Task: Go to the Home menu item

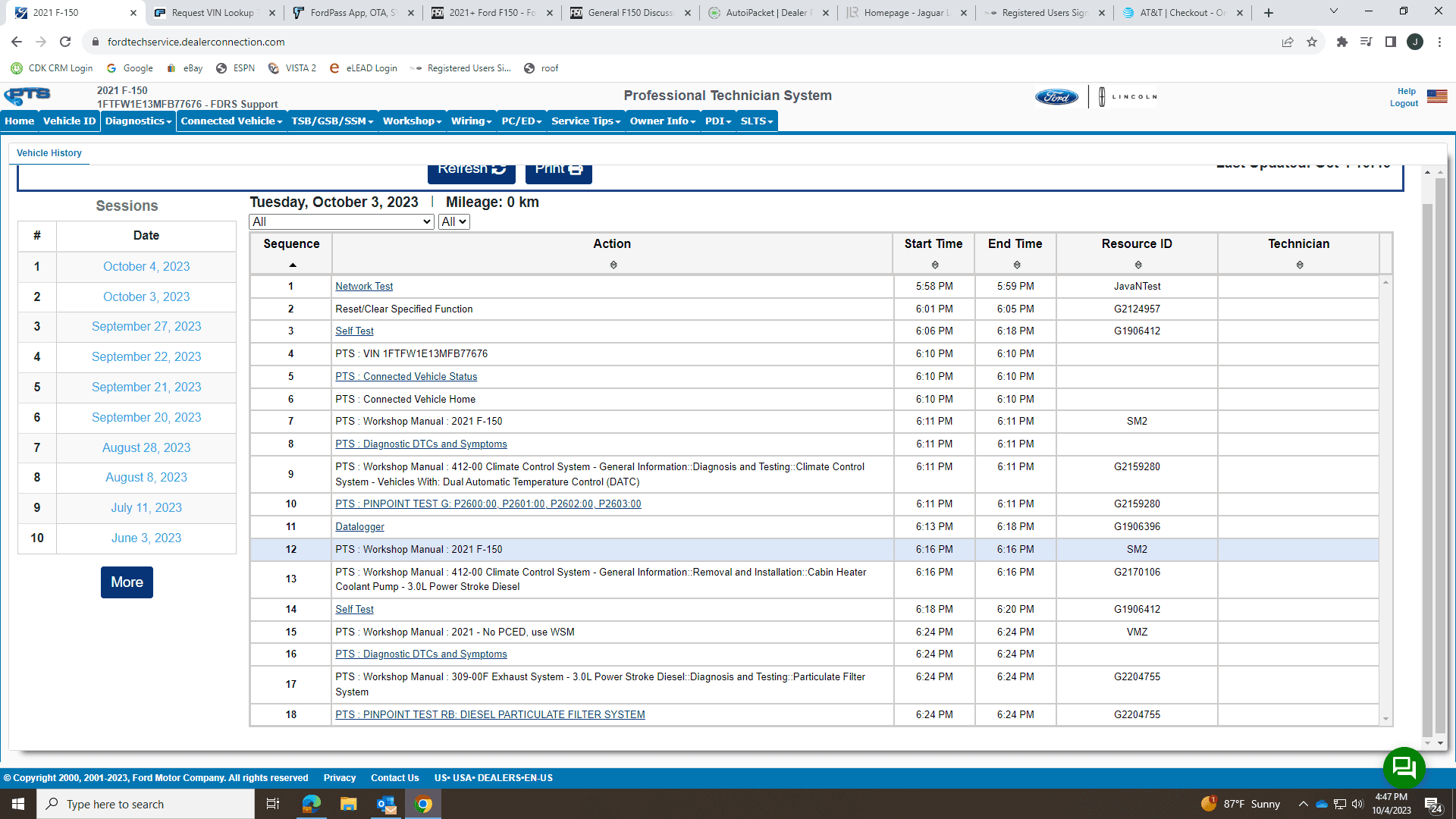Action: [20, 121]
